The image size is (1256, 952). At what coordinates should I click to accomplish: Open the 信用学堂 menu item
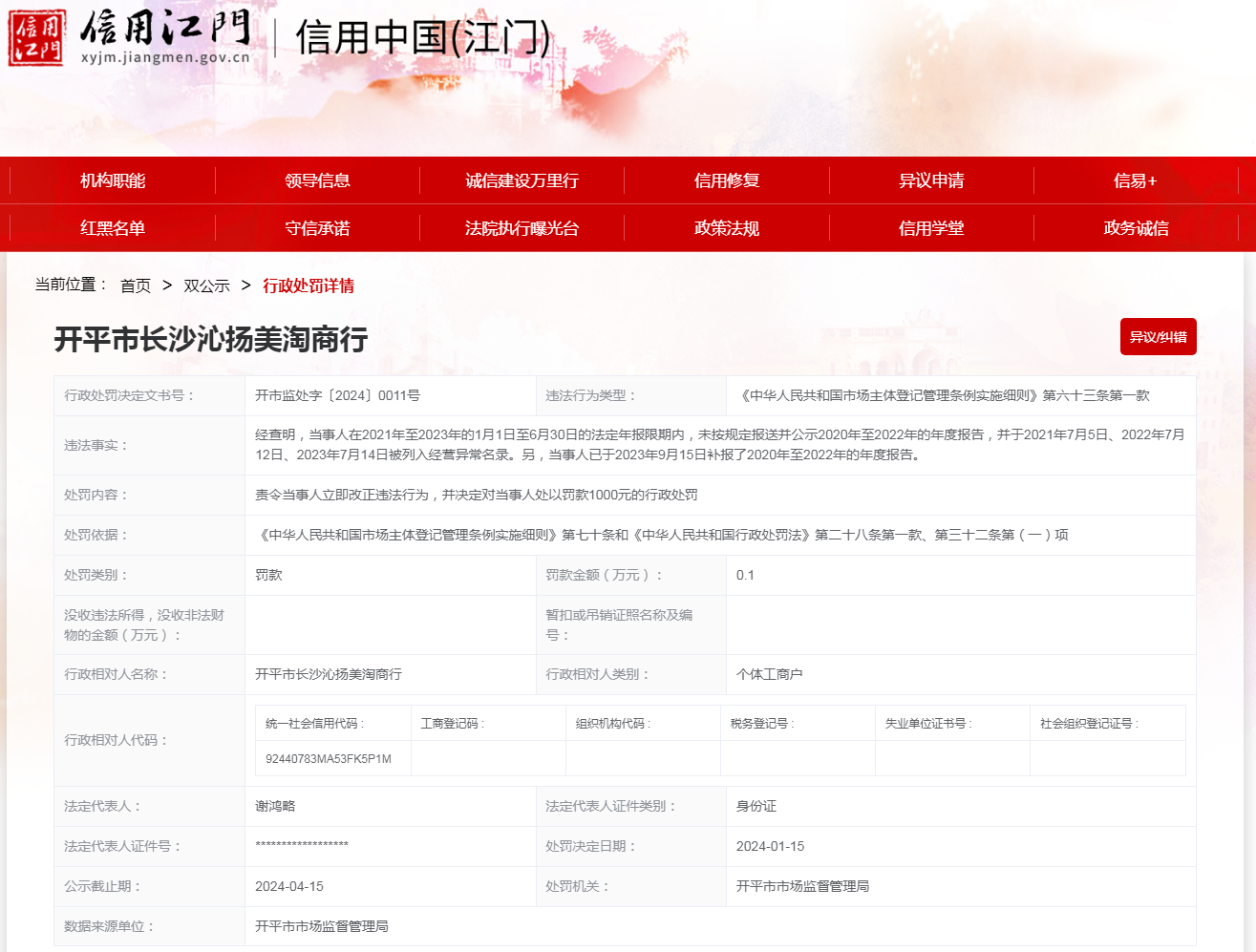point(931,228)
